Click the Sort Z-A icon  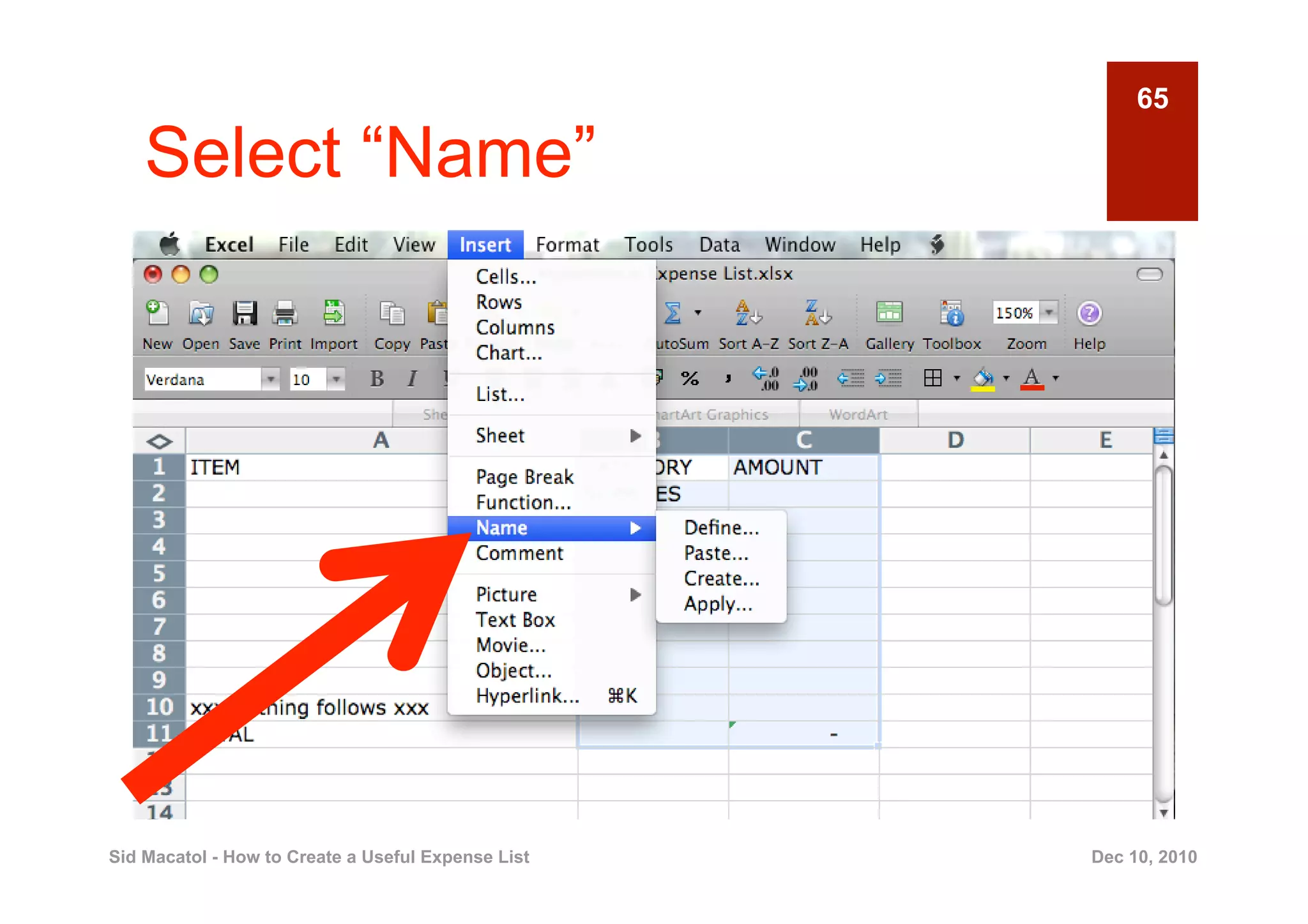(x=817, y=313)
